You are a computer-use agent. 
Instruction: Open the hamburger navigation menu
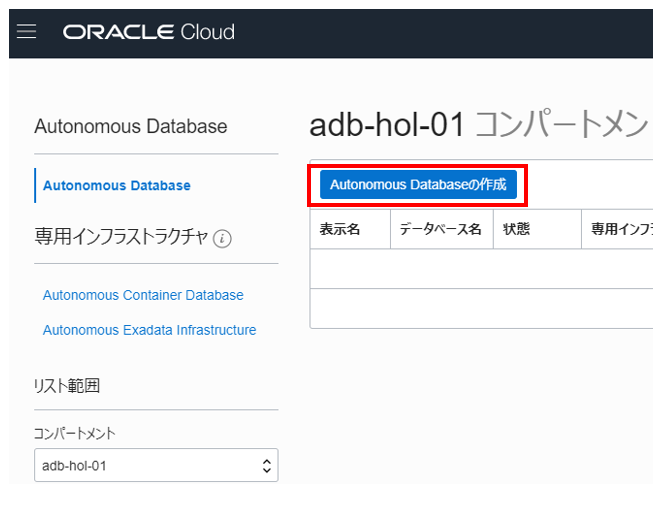[27, 32]
